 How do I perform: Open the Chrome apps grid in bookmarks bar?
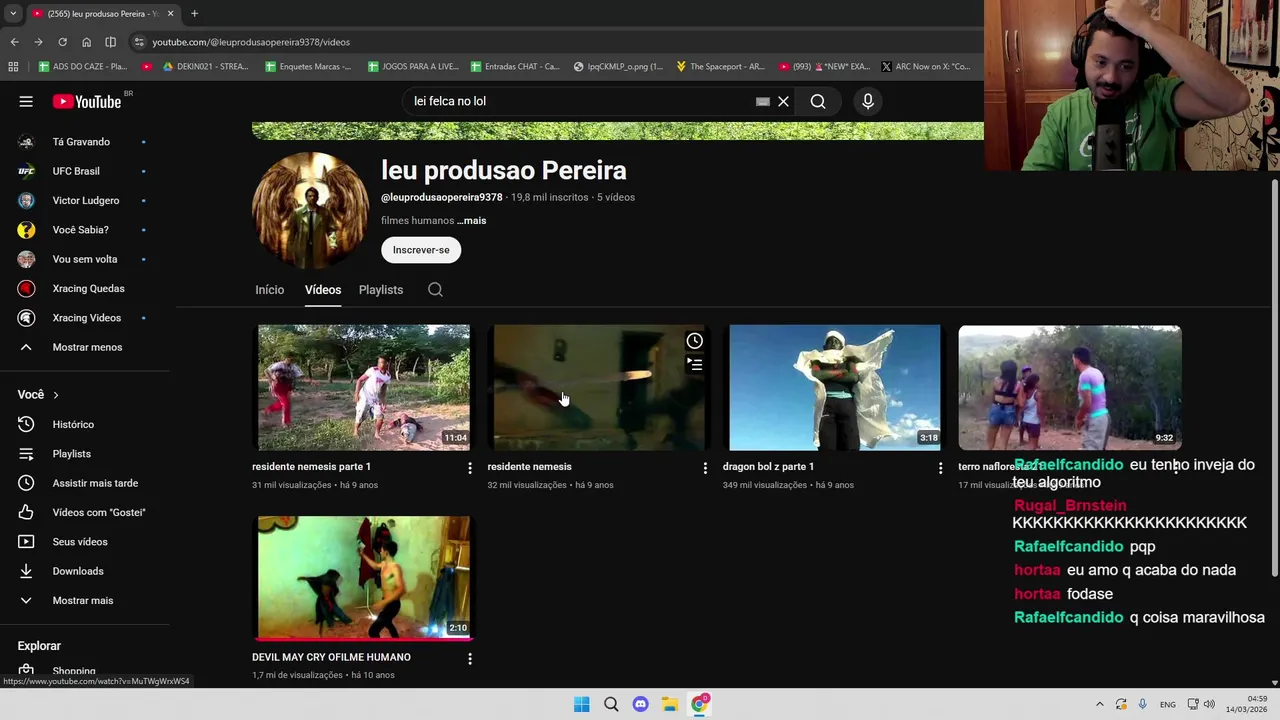[x=13, y=67]
